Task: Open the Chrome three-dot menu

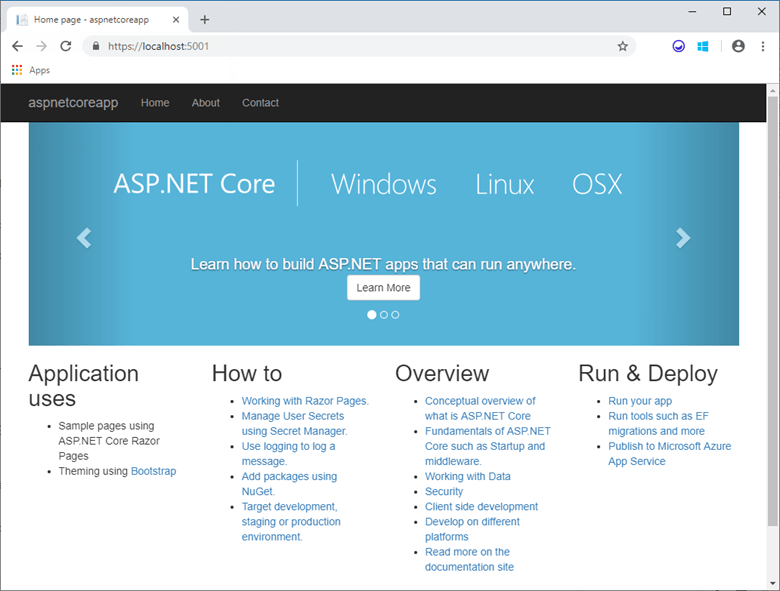Action: click(x=762, y=46)
